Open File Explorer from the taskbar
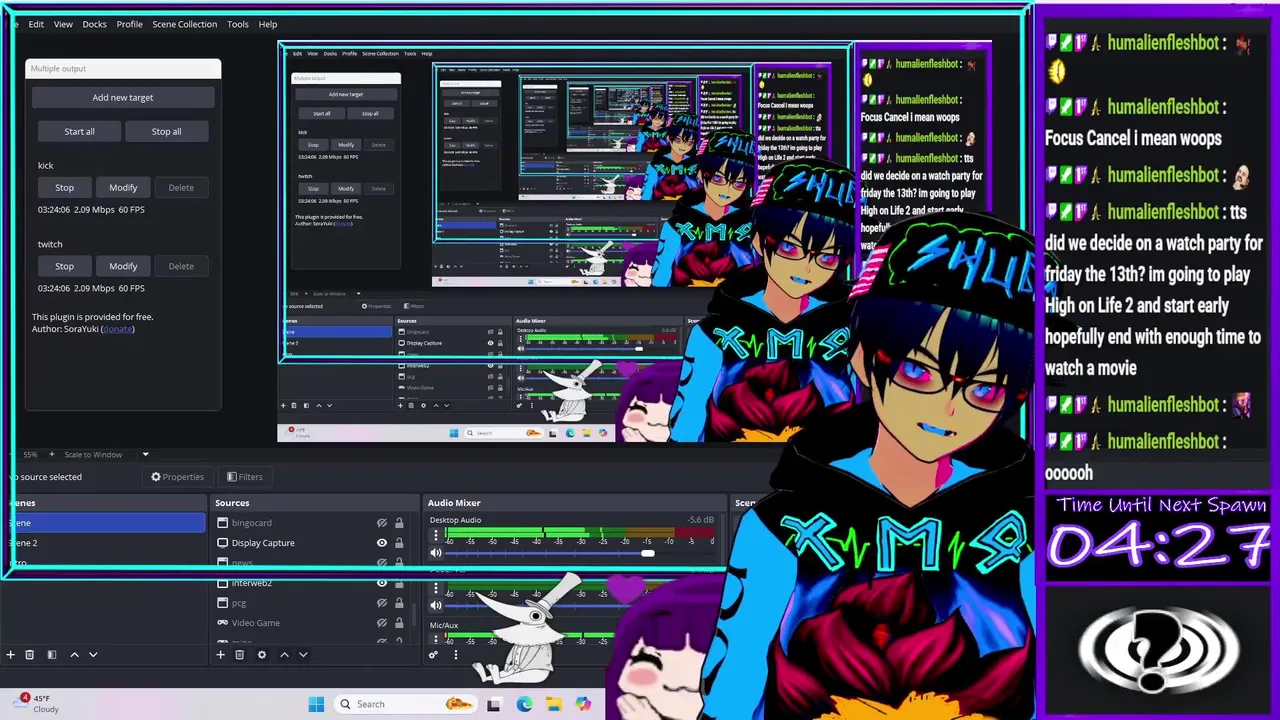 click(x=553, y=704)
